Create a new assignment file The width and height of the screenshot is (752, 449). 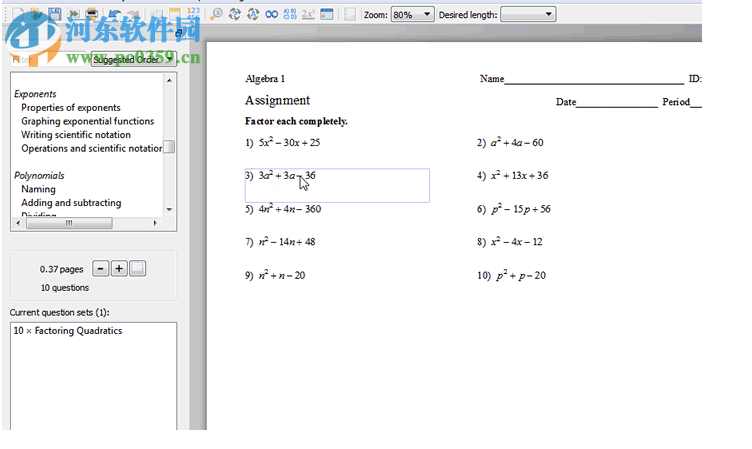pyautogui.click(x=18, y=14)
